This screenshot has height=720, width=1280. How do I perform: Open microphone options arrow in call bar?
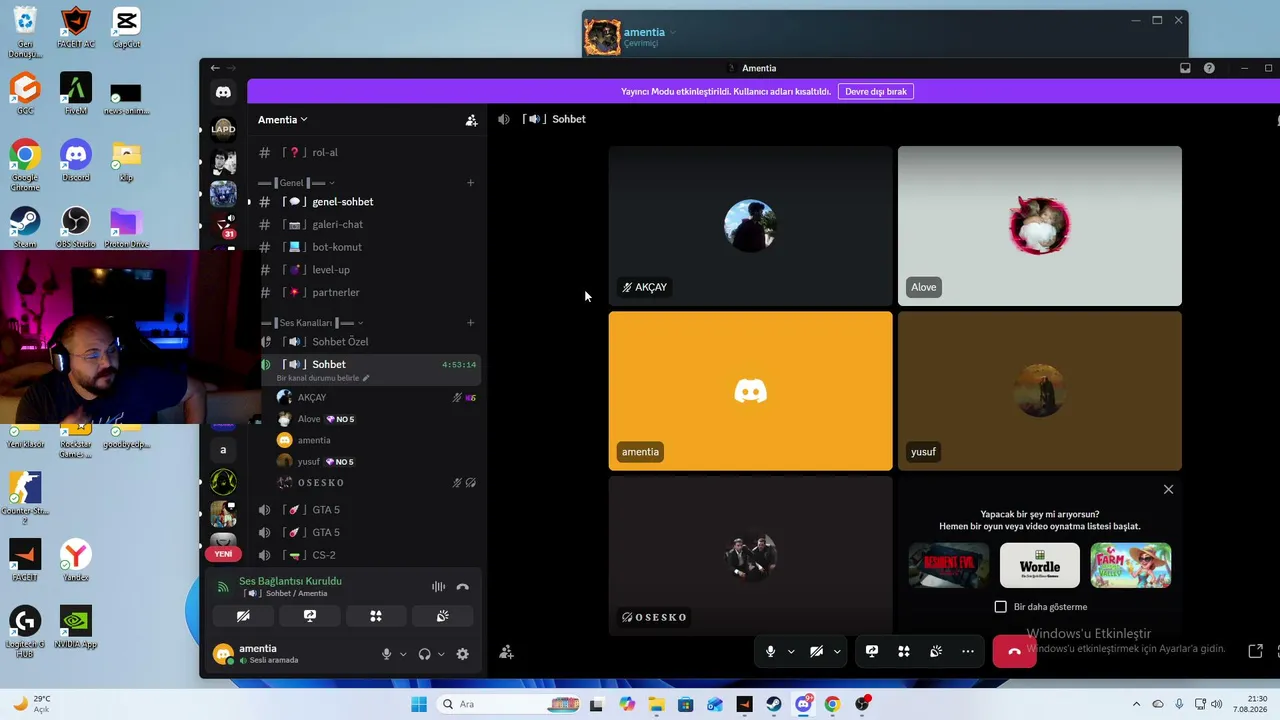point(791,652)
